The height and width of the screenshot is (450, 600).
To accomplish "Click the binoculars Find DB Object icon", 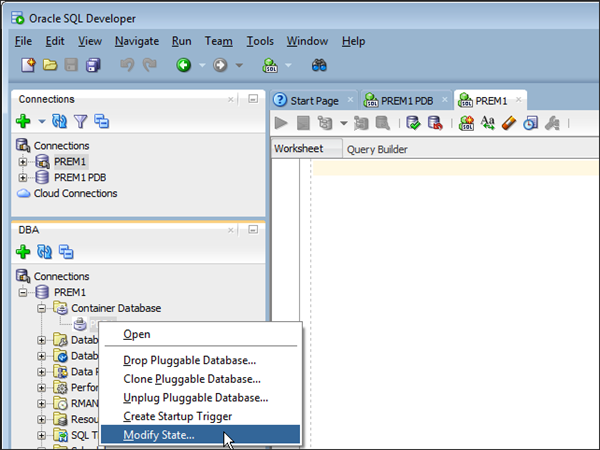I will click(319, 65).
